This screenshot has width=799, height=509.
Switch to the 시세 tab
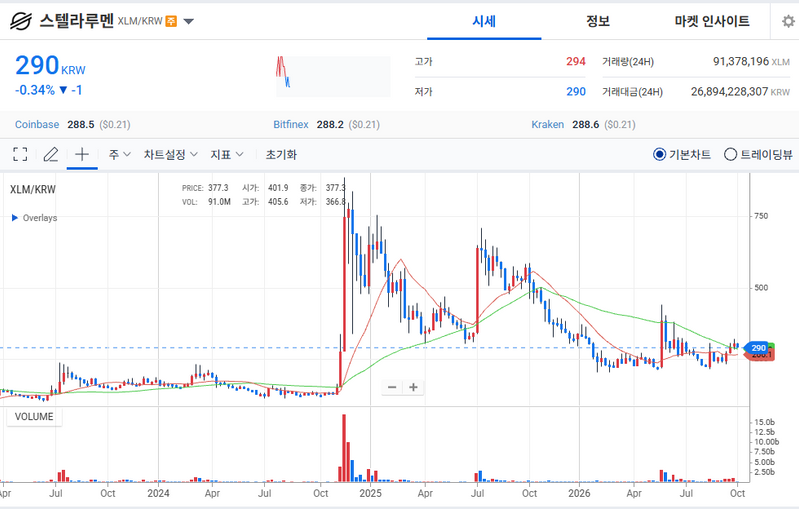484,21
